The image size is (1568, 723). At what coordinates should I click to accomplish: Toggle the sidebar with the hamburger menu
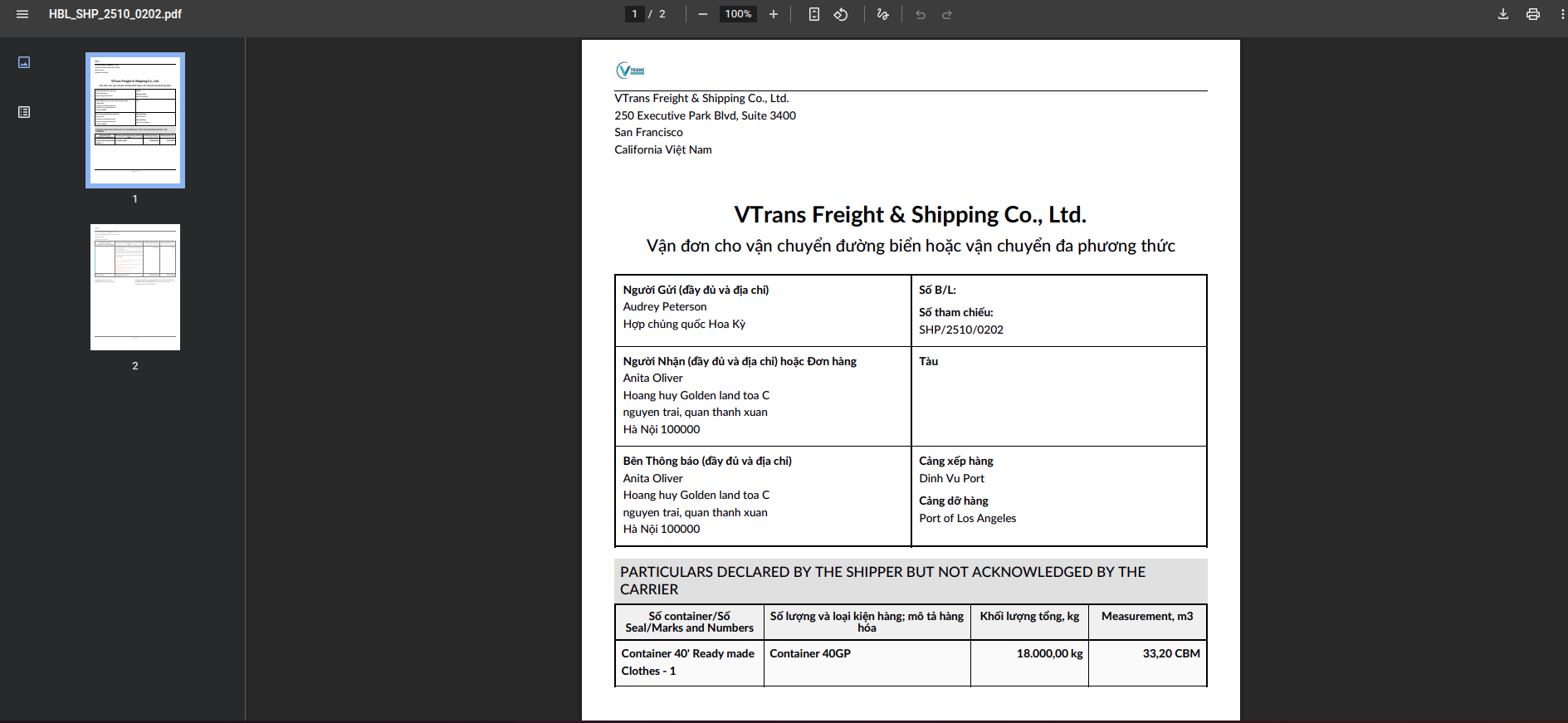tap(22, 14)
